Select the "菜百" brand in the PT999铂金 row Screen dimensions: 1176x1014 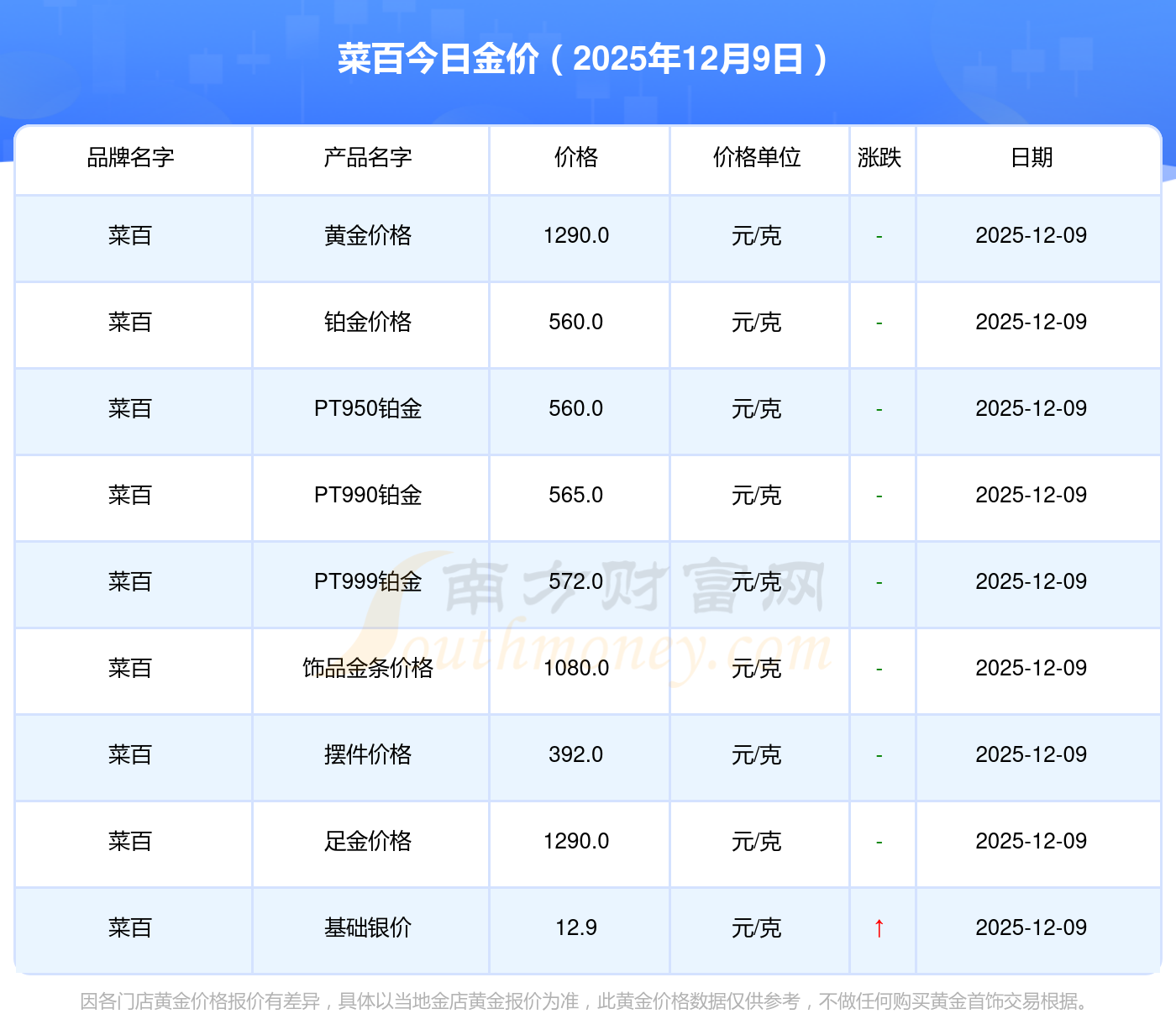tap(130, 581)
